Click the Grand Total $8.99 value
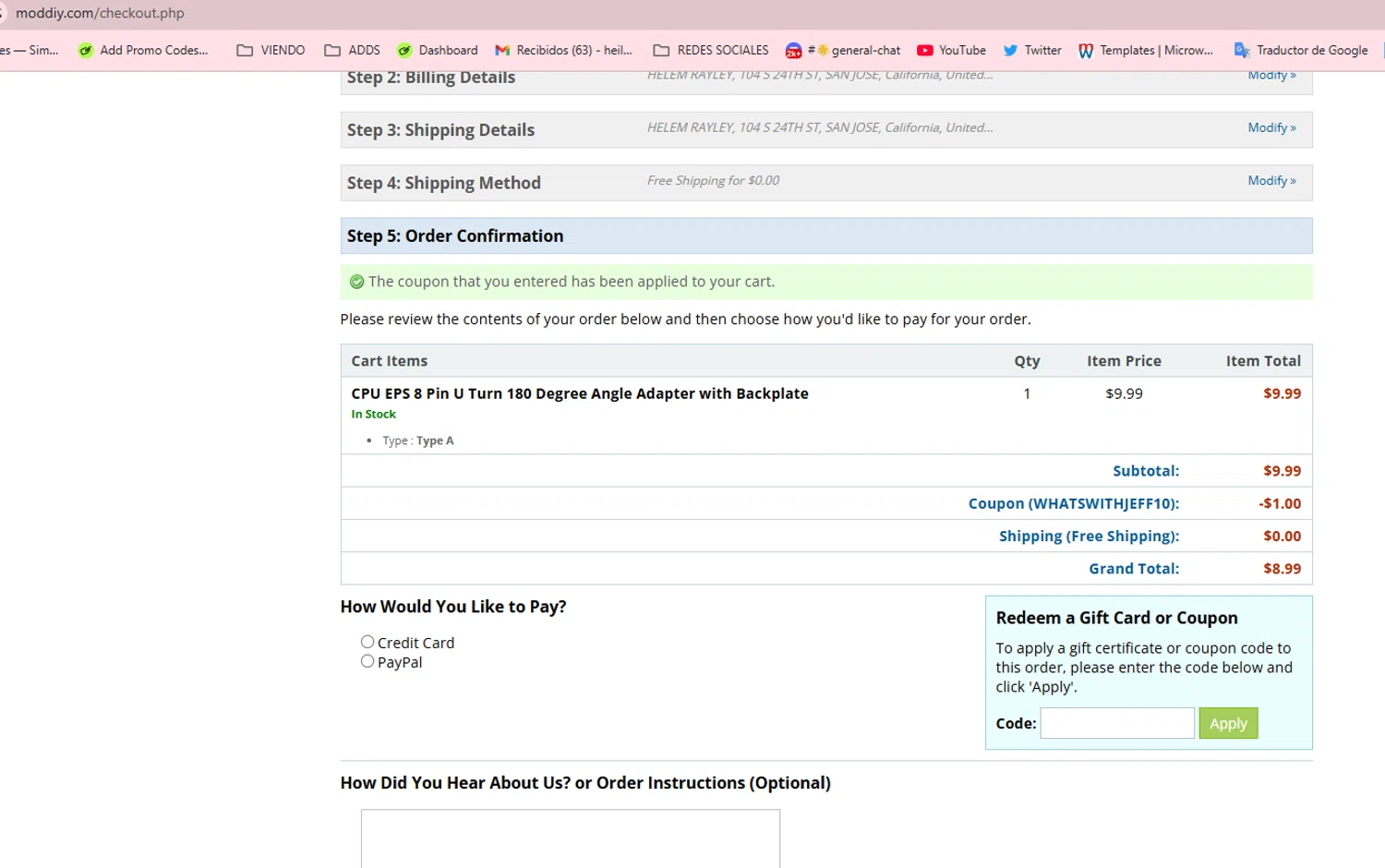The image size is (1385, 868). [x=1282, y=569]
